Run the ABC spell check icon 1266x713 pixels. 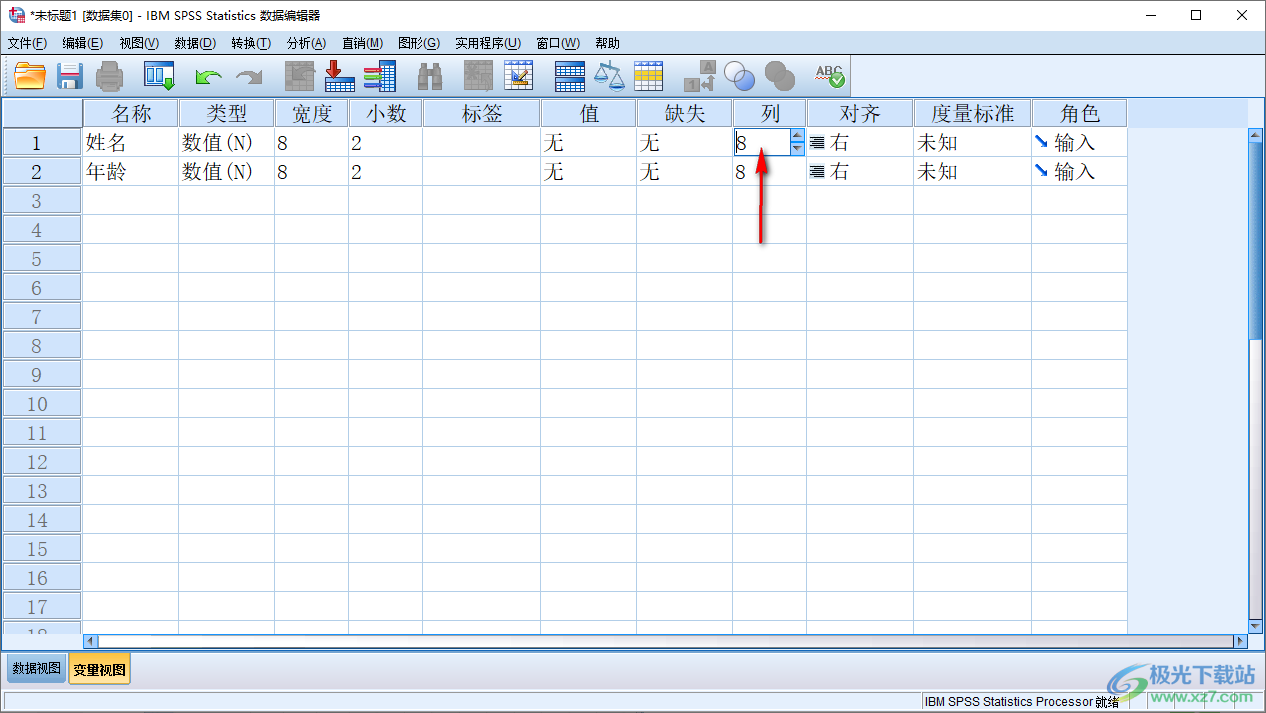click(830, 76)
